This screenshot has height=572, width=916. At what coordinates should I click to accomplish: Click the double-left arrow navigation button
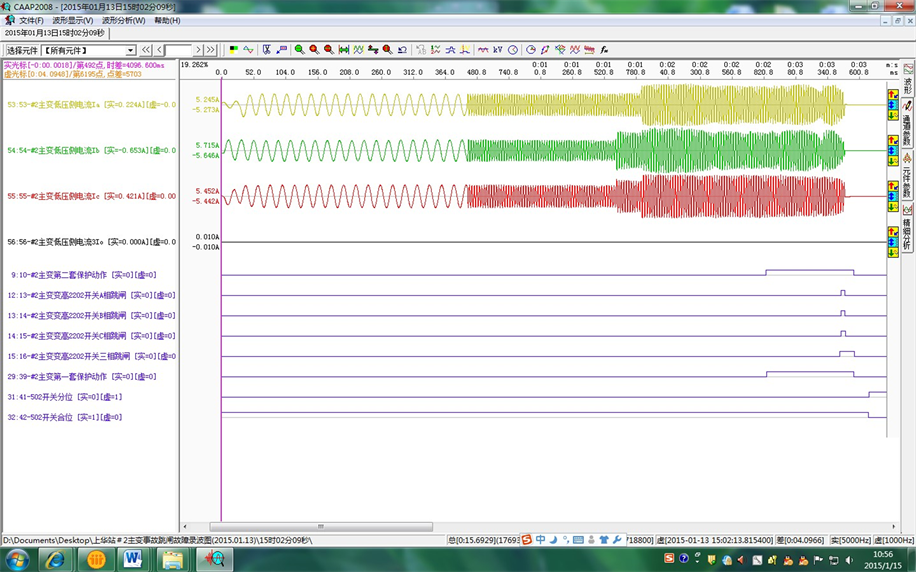coord(146,50)
